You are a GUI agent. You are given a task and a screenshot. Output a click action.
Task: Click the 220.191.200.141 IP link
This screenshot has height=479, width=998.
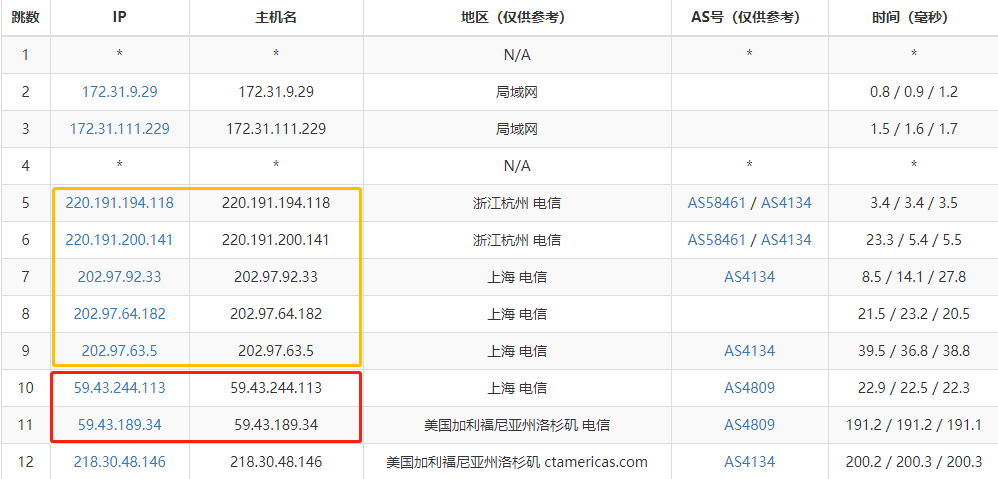tap(119, 240)
